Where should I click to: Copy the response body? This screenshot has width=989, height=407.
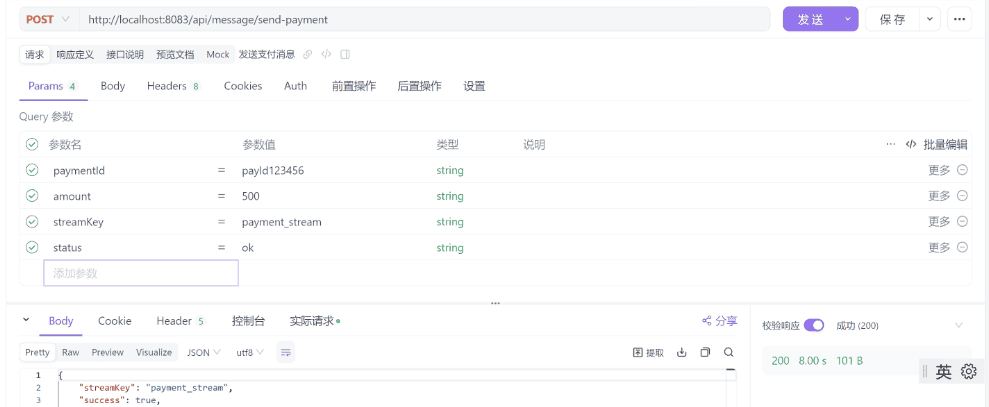(705, 353)
